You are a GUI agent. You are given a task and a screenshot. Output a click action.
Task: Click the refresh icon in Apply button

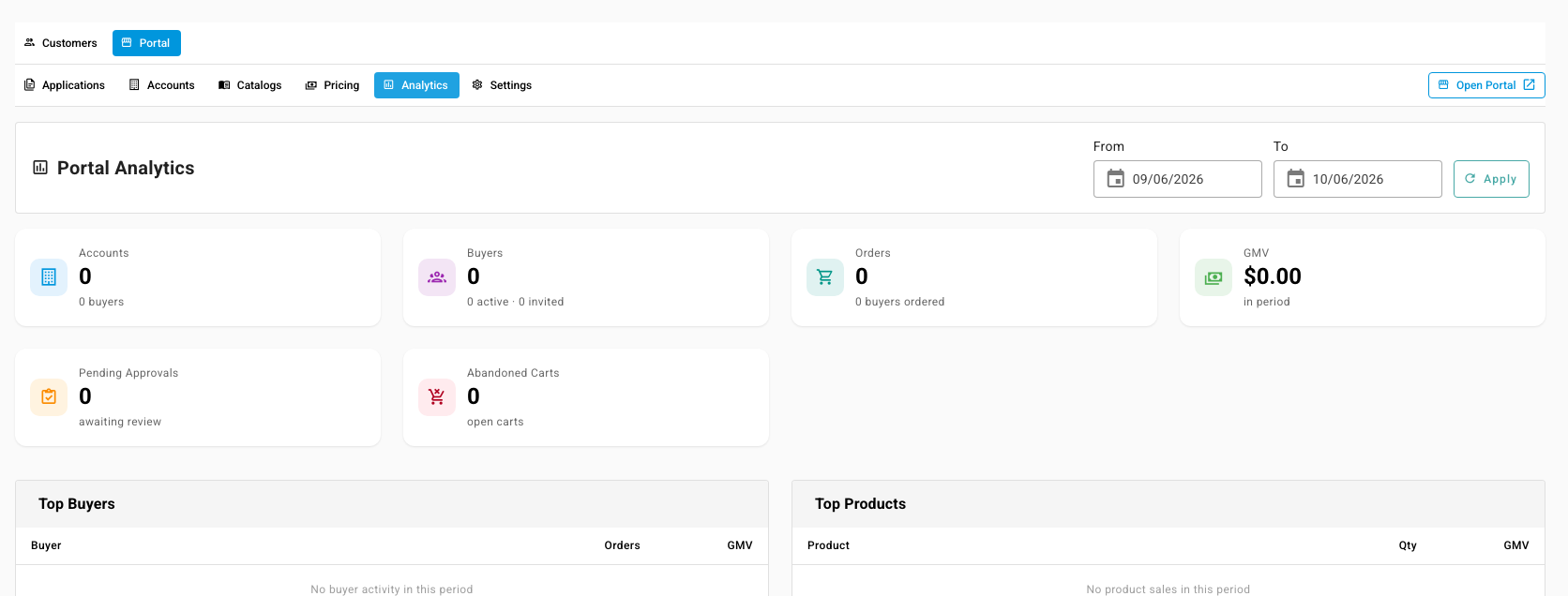[x=1470, y=178]
